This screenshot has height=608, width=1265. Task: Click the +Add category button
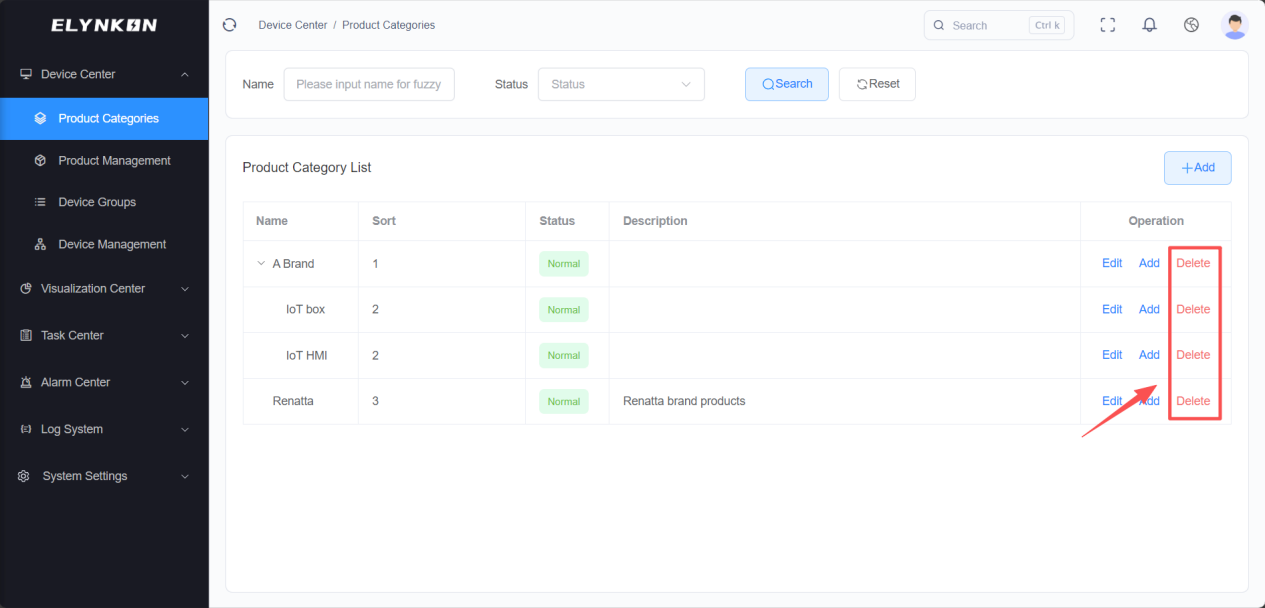1197,168
